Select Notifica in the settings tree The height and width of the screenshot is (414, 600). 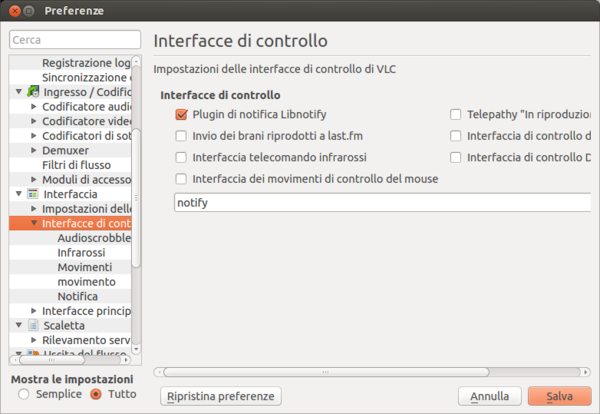coord(77,297)
